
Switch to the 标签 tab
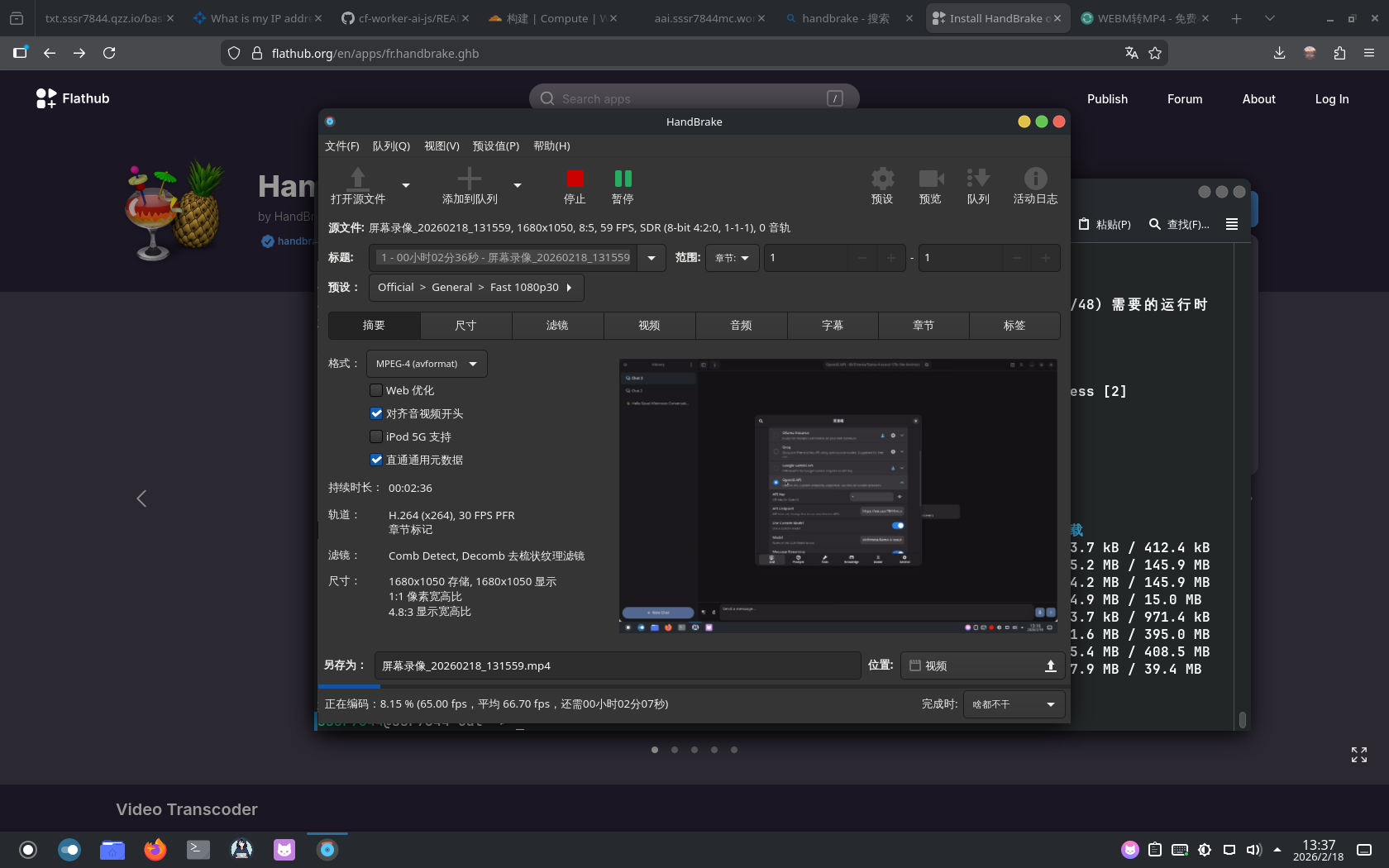tap(1014, 326)
